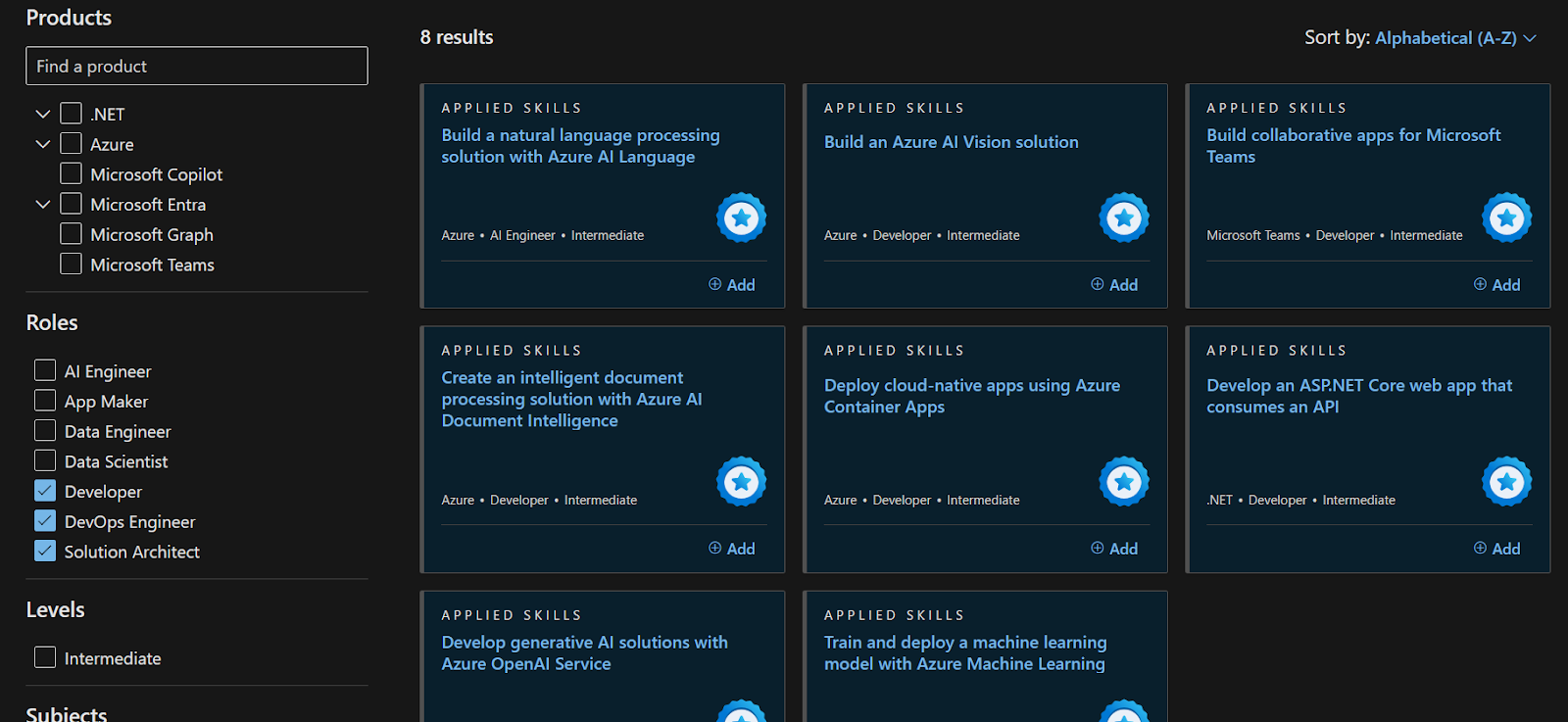Add the Azure AI Language skill to collection
Image resolution: width=1568 pixels, height=722 pixels.
(732, 285)
